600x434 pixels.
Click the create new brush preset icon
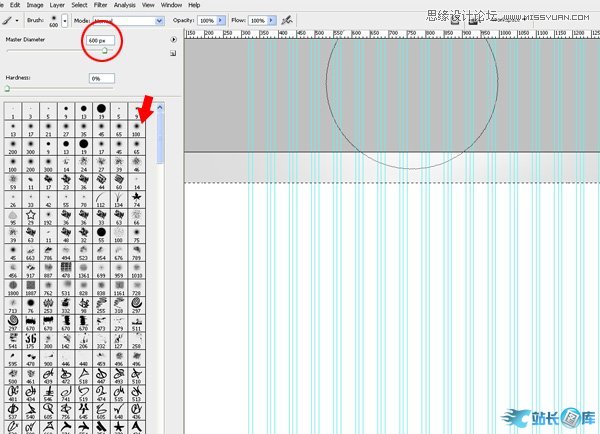(173, 54)
